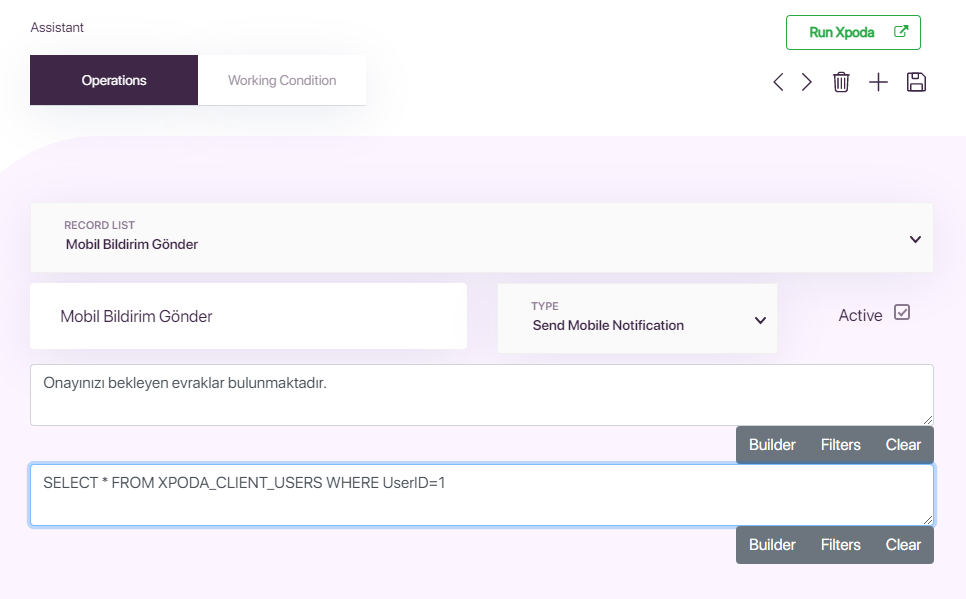Go to next record arrow
This screenshot has height=599, width=966.
click(x=806, y=82)
